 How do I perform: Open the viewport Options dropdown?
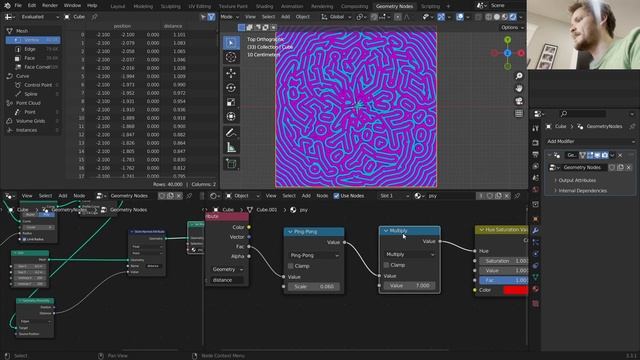[x=512, y=27]
